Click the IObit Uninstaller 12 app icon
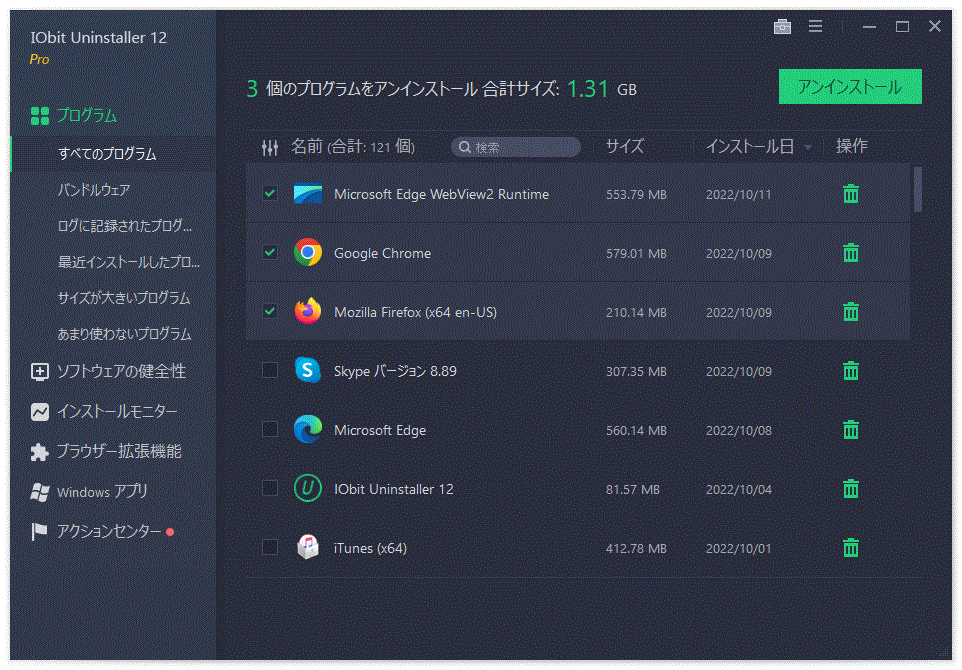Image resolution: width=962 pixels, height=670 pixels. coord(308,488)
